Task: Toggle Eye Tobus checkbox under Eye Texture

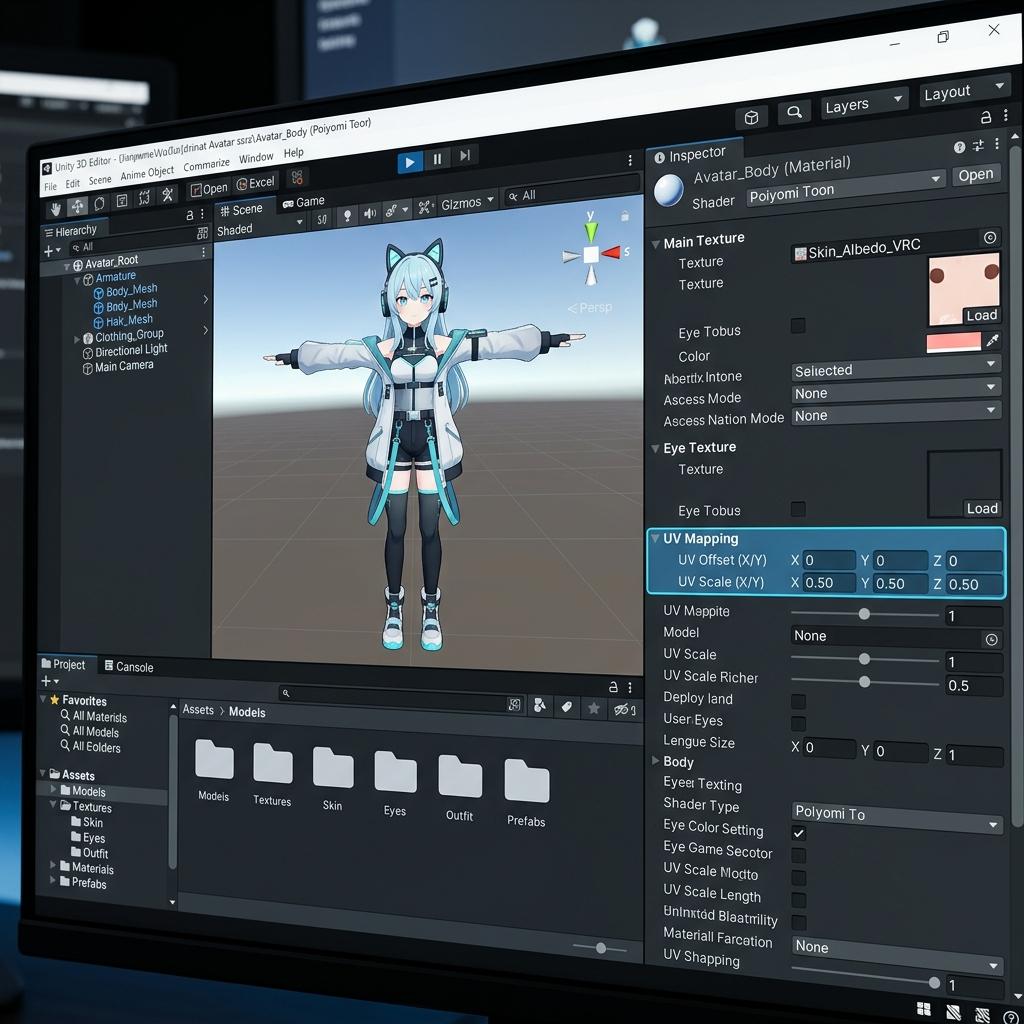Action: 798,509
